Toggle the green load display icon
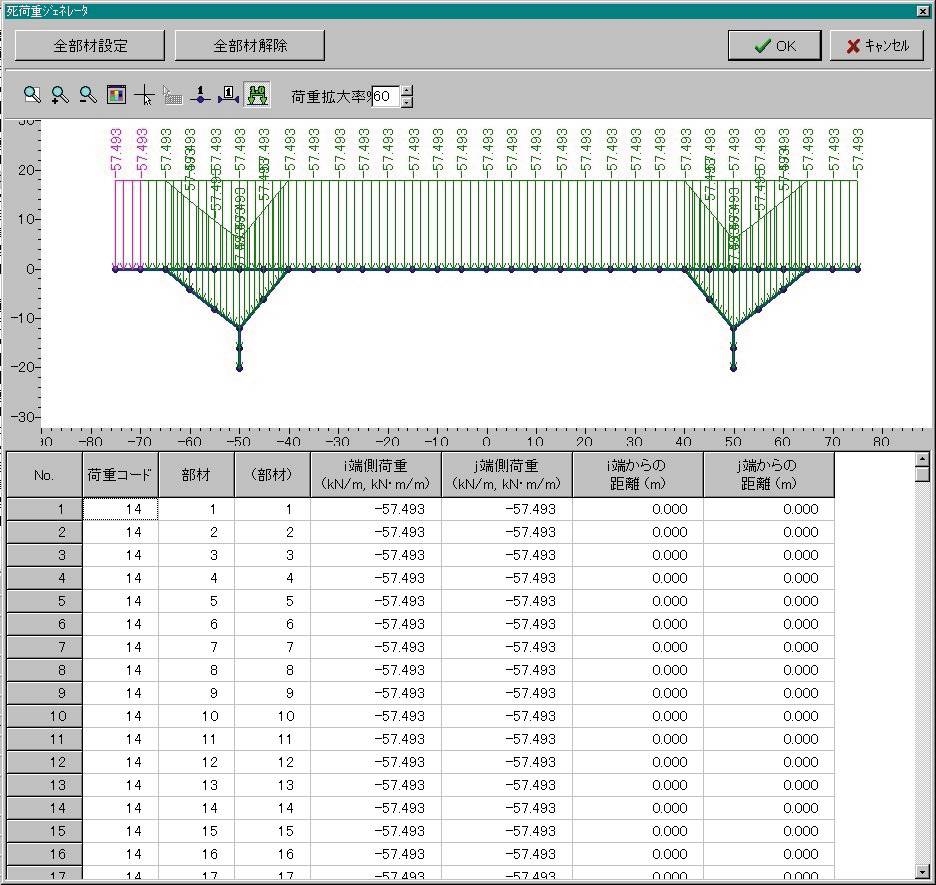This screenshot has width=936, height=885. (x=257, y=96)
